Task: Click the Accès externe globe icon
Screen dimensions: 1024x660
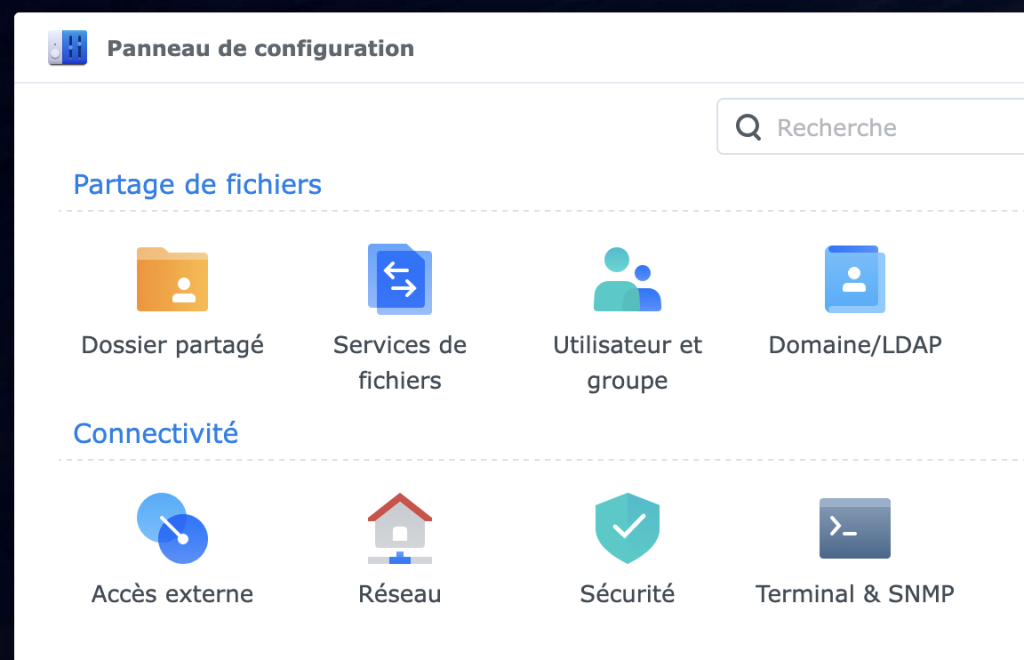Action: [x=172, y=528]
